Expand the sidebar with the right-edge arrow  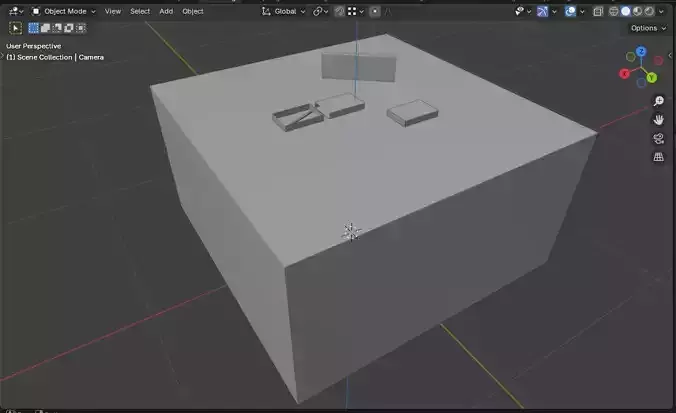(x=670, y=55)
